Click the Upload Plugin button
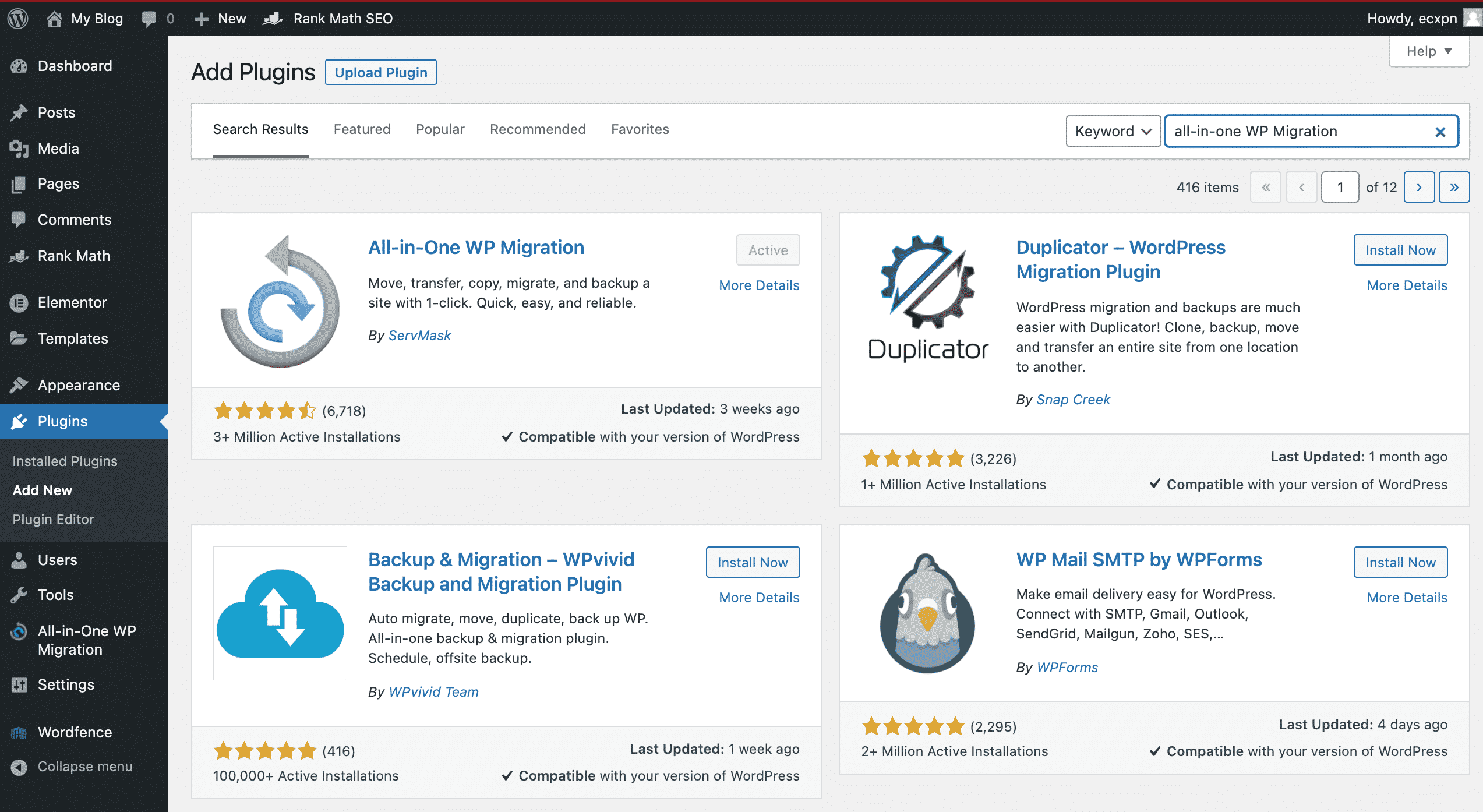This screenshot has height=812, width=1483. 380,72
